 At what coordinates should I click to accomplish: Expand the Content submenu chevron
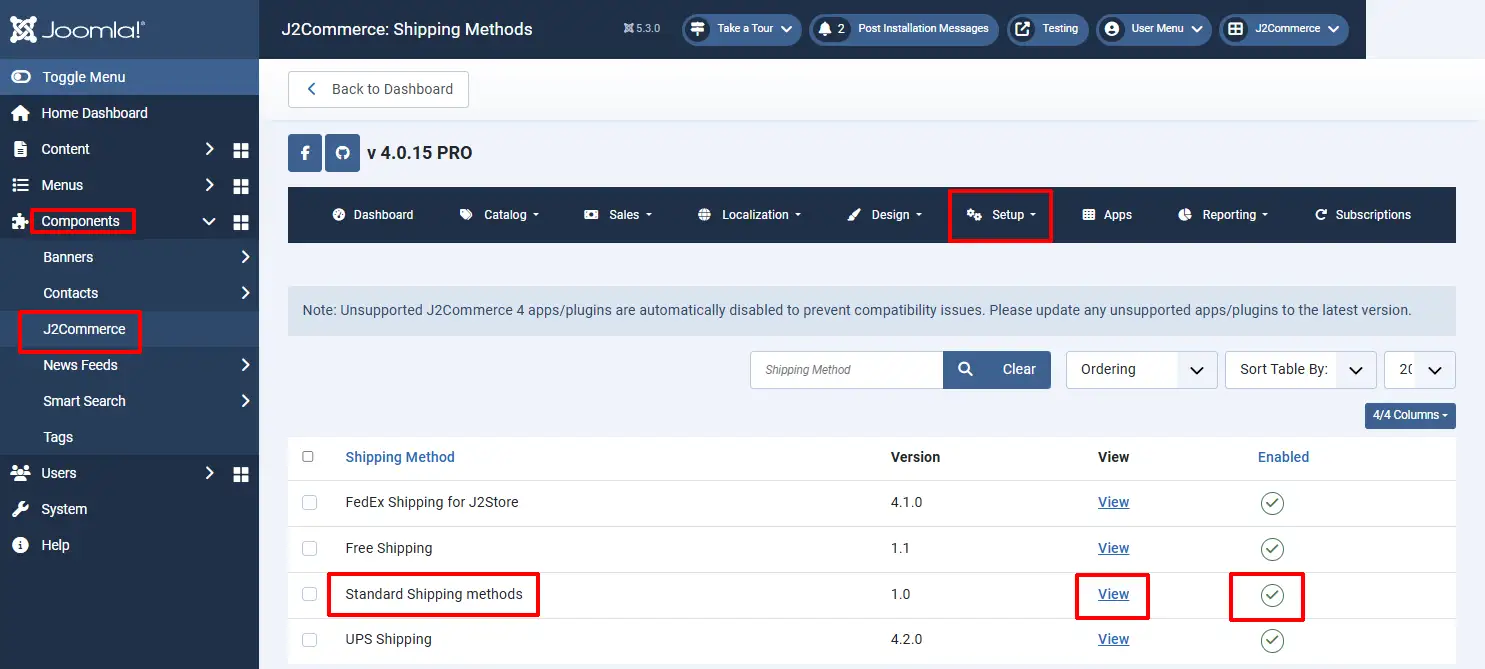(x=209, y=149)
